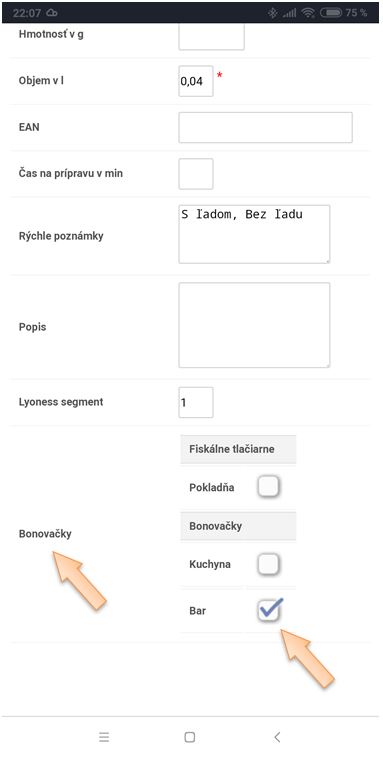Tap the Android home square icon
383x758 pixels.
(190, 737)
